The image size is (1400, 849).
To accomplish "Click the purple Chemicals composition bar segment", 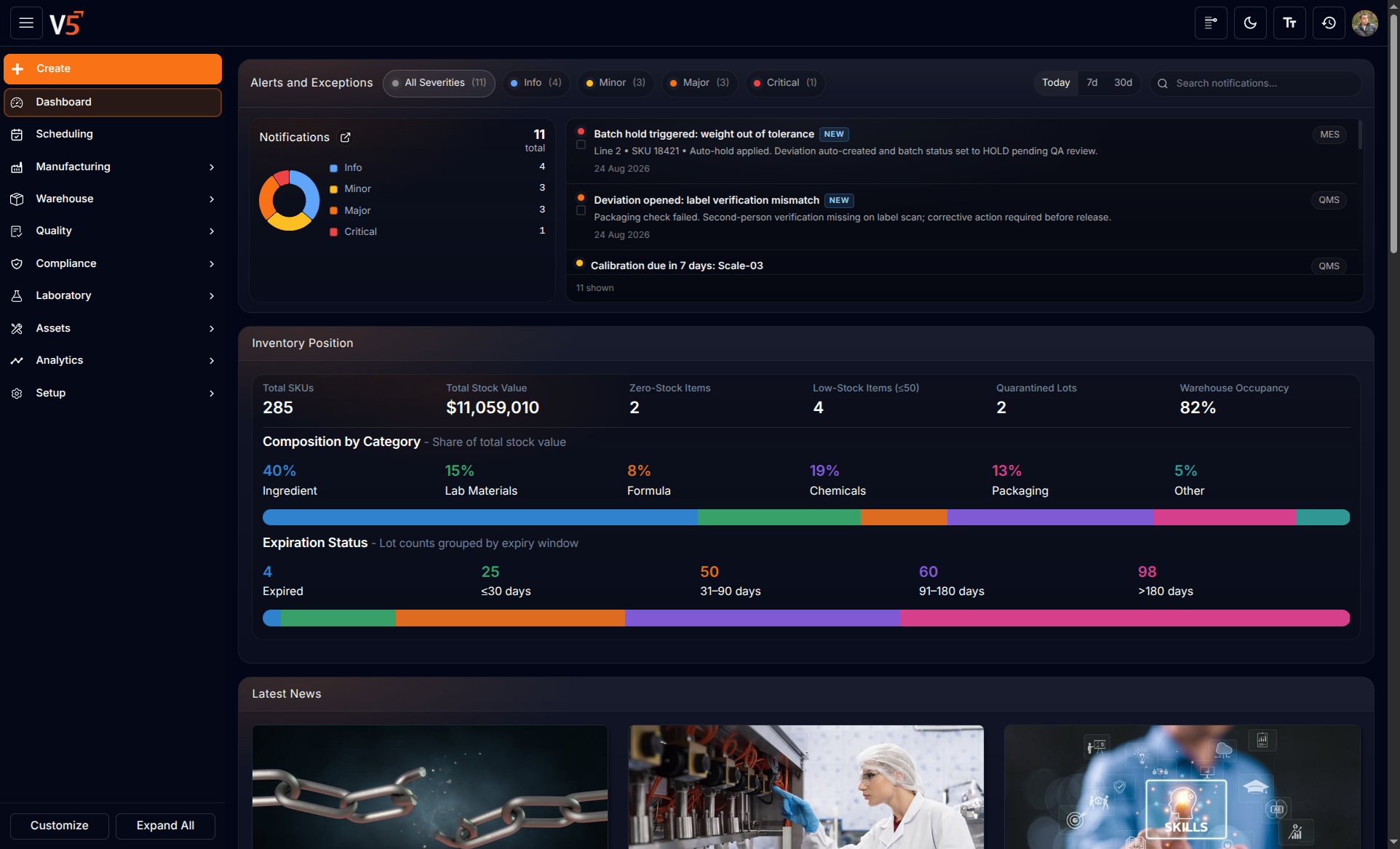I will [x=1050, y=517].
